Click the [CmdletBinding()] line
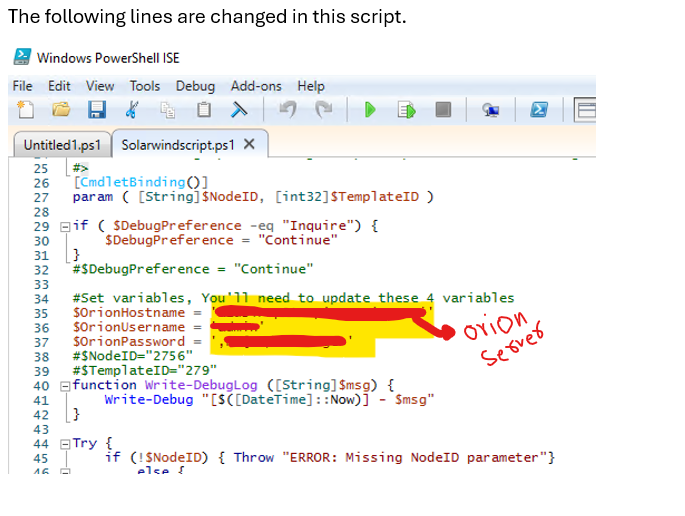Image resolution: width=685 pixels, height=516 pixels. (141, 182)
